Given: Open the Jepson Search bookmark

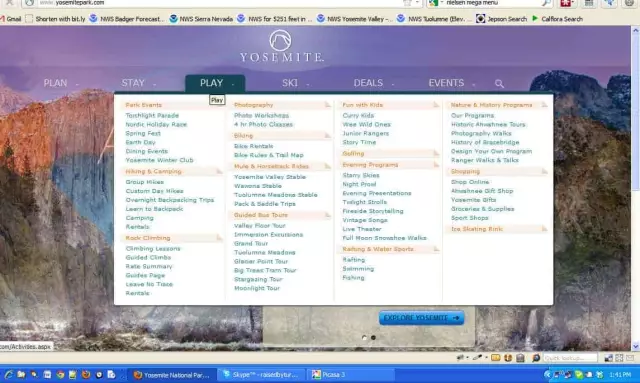Looking at the screenshot, I should (501, 19).
